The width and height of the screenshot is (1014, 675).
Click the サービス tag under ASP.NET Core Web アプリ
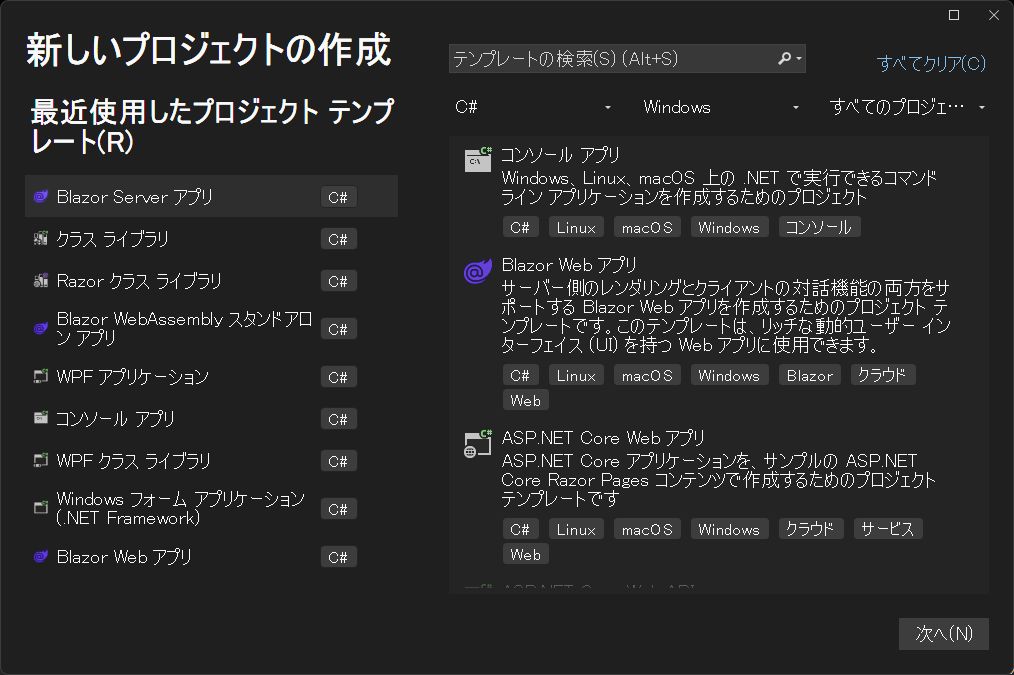click(x=887, y=529)
